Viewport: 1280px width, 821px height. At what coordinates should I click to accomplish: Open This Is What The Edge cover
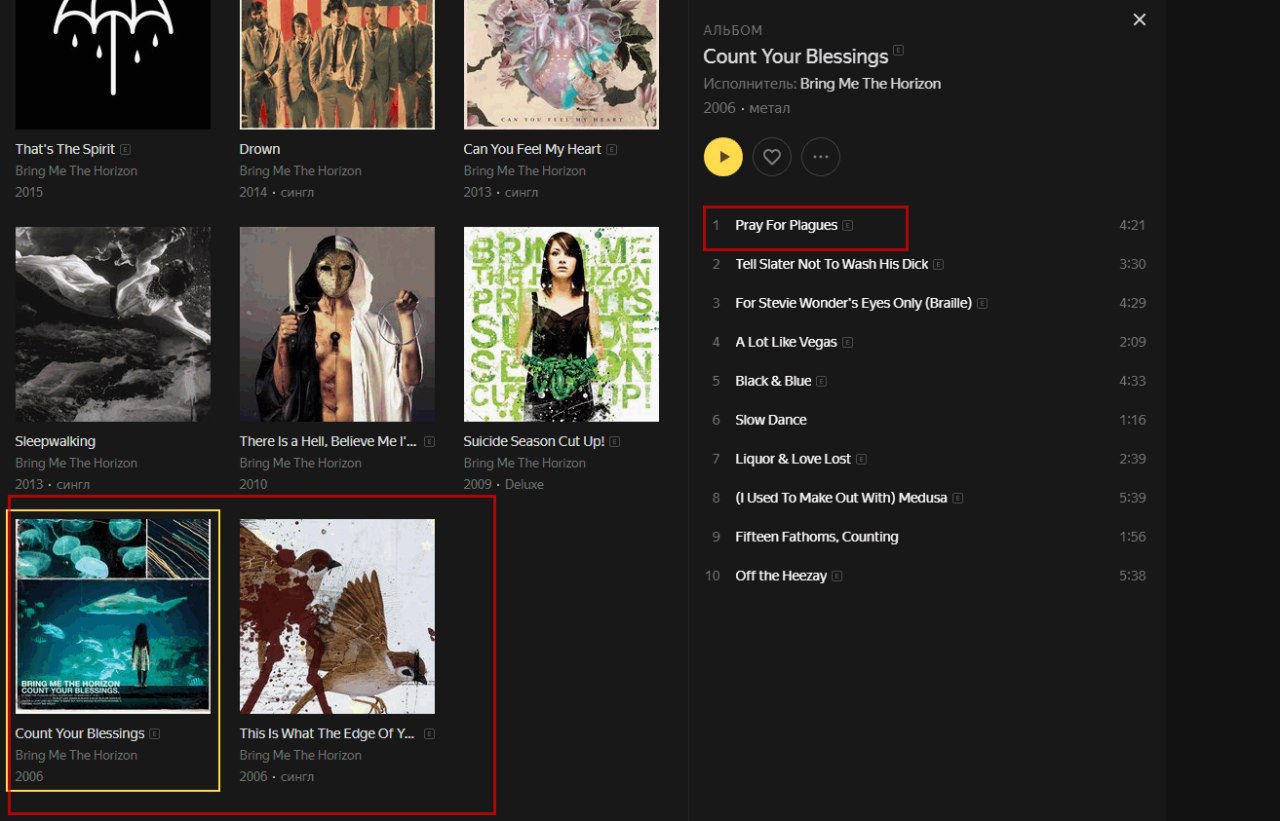337,616
